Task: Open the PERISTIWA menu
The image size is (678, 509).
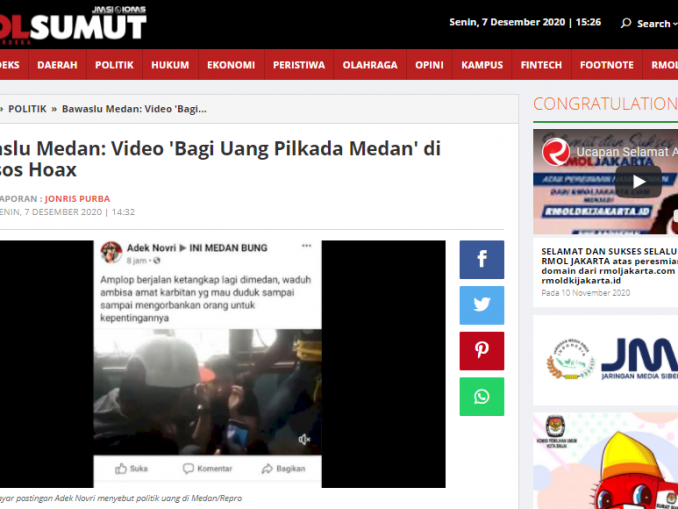Action: tap(299, 65)
